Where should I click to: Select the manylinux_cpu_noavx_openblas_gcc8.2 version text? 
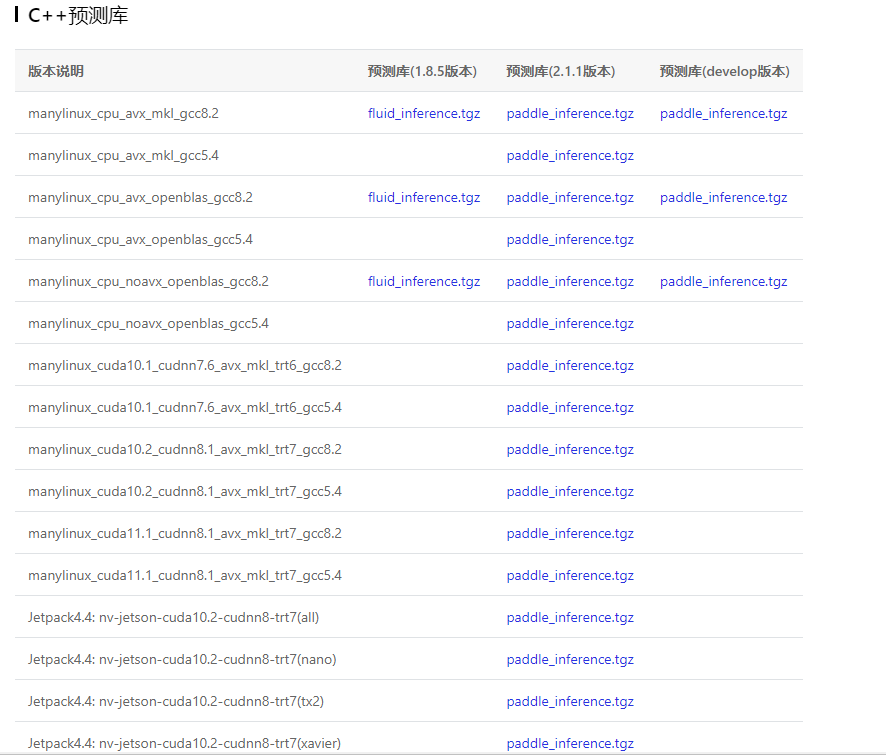click(x=148, y=281)
